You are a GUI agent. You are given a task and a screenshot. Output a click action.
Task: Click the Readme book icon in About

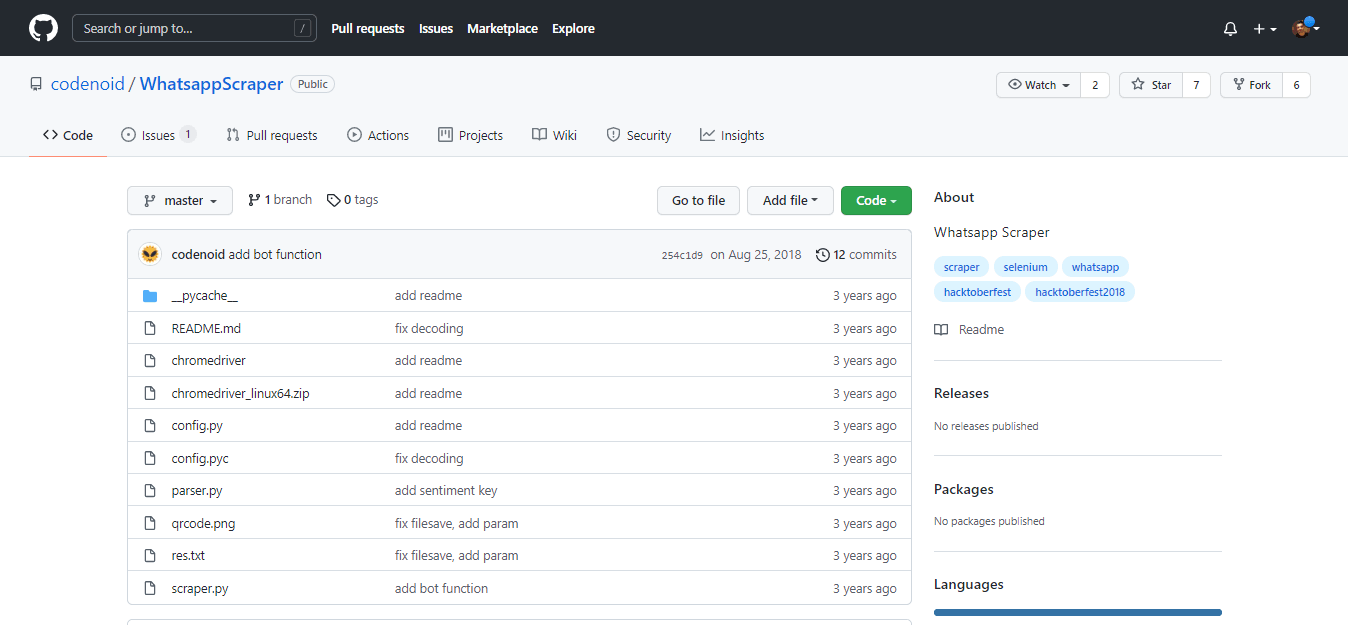tap(941, 330)
